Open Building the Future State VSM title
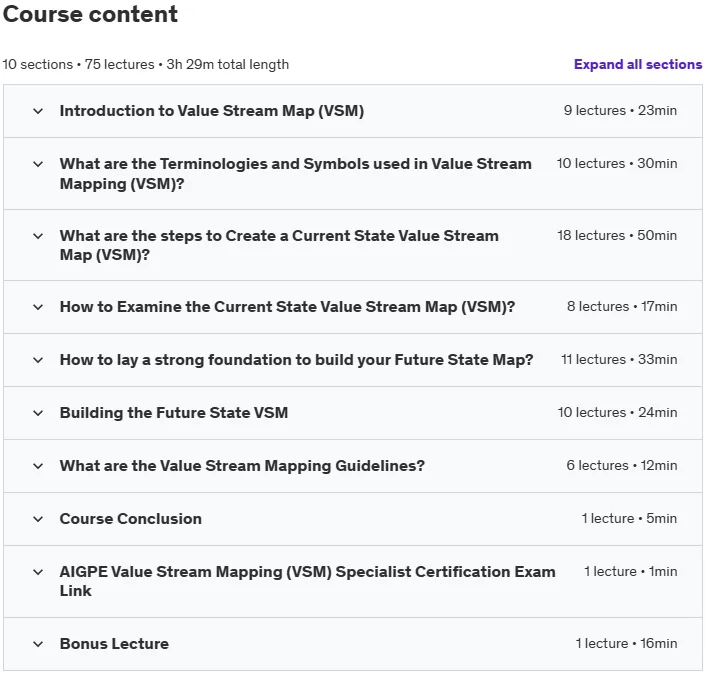This screenshot has height=674, width=706. coord(174,413)
